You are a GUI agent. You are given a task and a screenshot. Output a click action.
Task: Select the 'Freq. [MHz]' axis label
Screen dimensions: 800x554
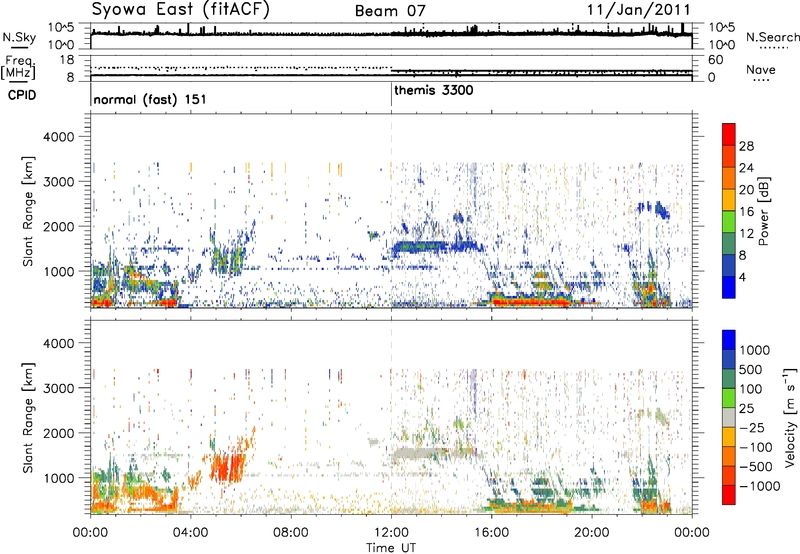click(19, 67)
